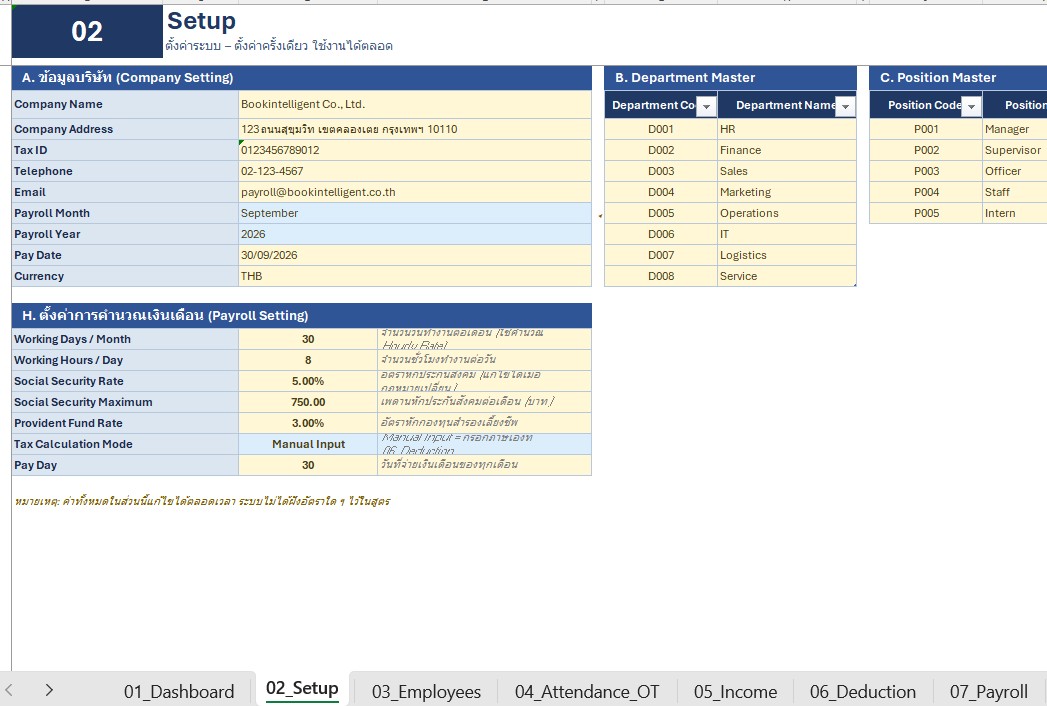Click department code D003
The width and height of the screenshot is (1047, 706).
pyautogui.click(x=660, y=171)
